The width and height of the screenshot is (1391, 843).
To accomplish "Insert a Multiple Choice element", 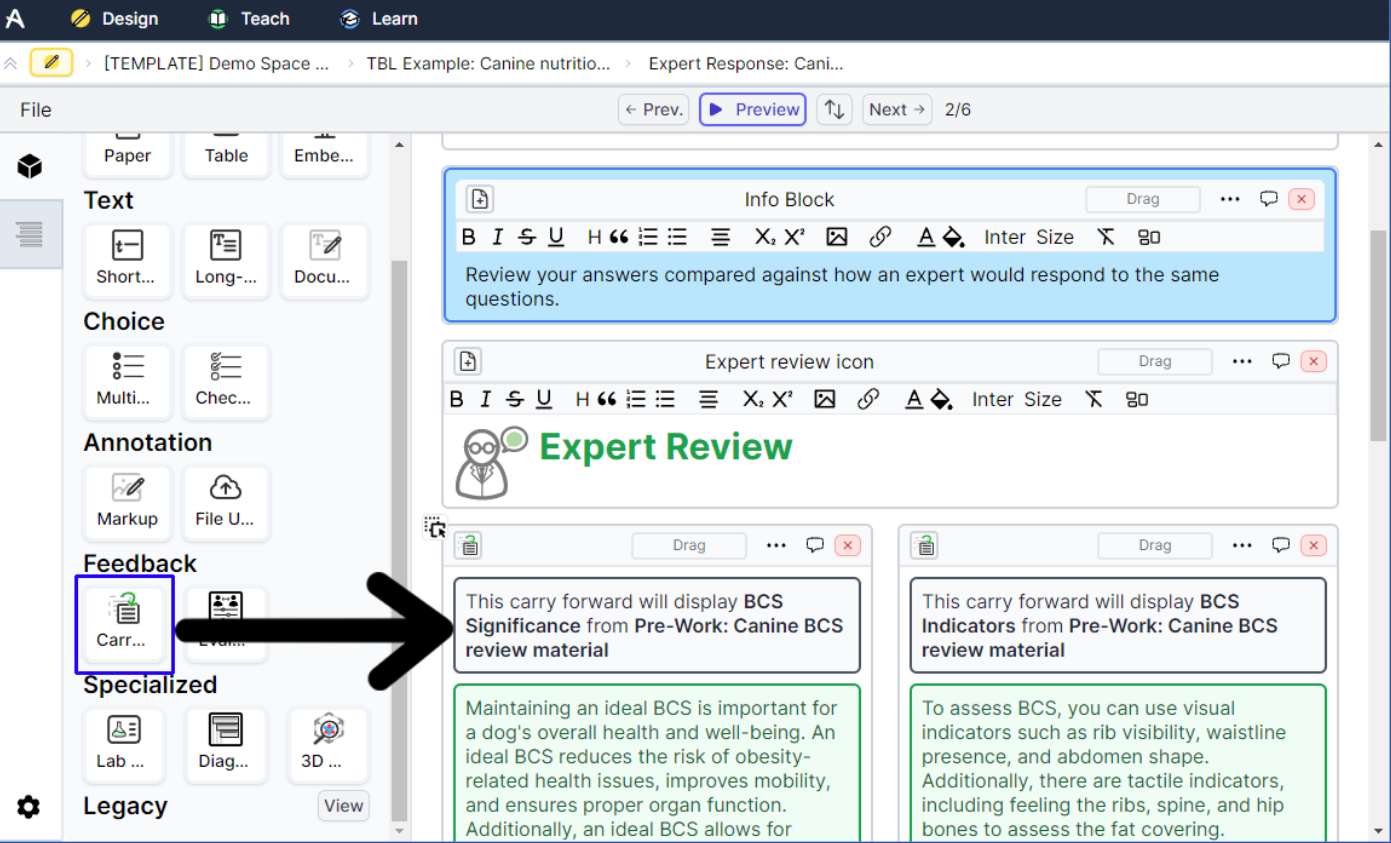I will (127, 379).
